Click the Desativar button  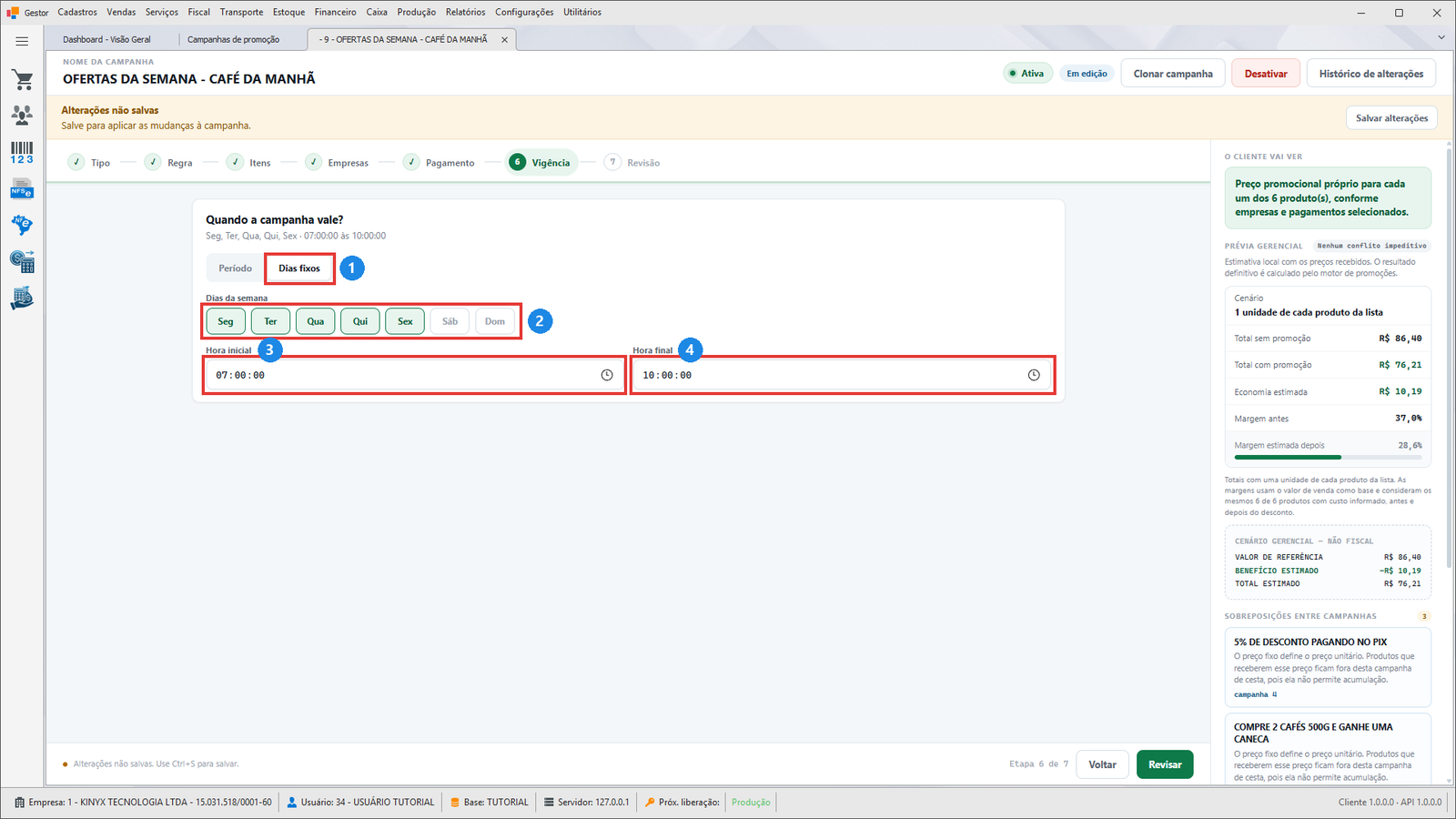coord(1266,74)
